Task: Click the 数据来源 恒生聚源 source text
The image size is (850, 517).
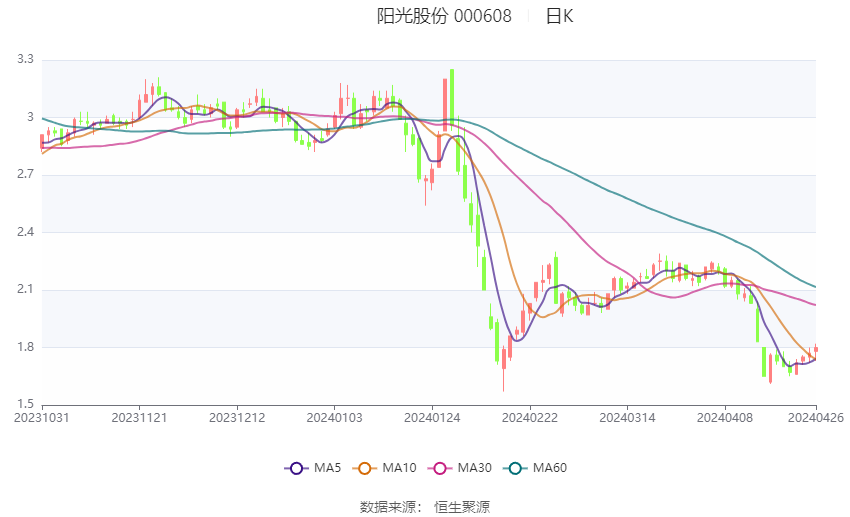Action: pyautogui.click(x=424, y=507)
